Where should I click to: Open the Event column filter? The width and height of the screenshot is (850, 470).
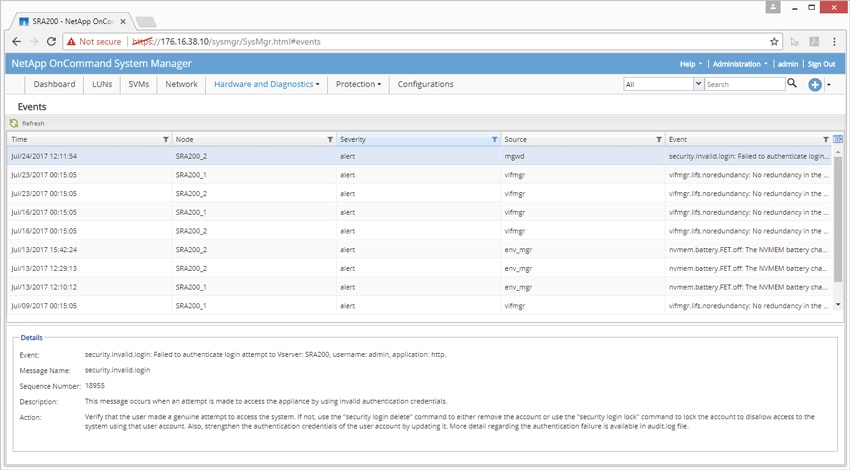tap(826, 139)
